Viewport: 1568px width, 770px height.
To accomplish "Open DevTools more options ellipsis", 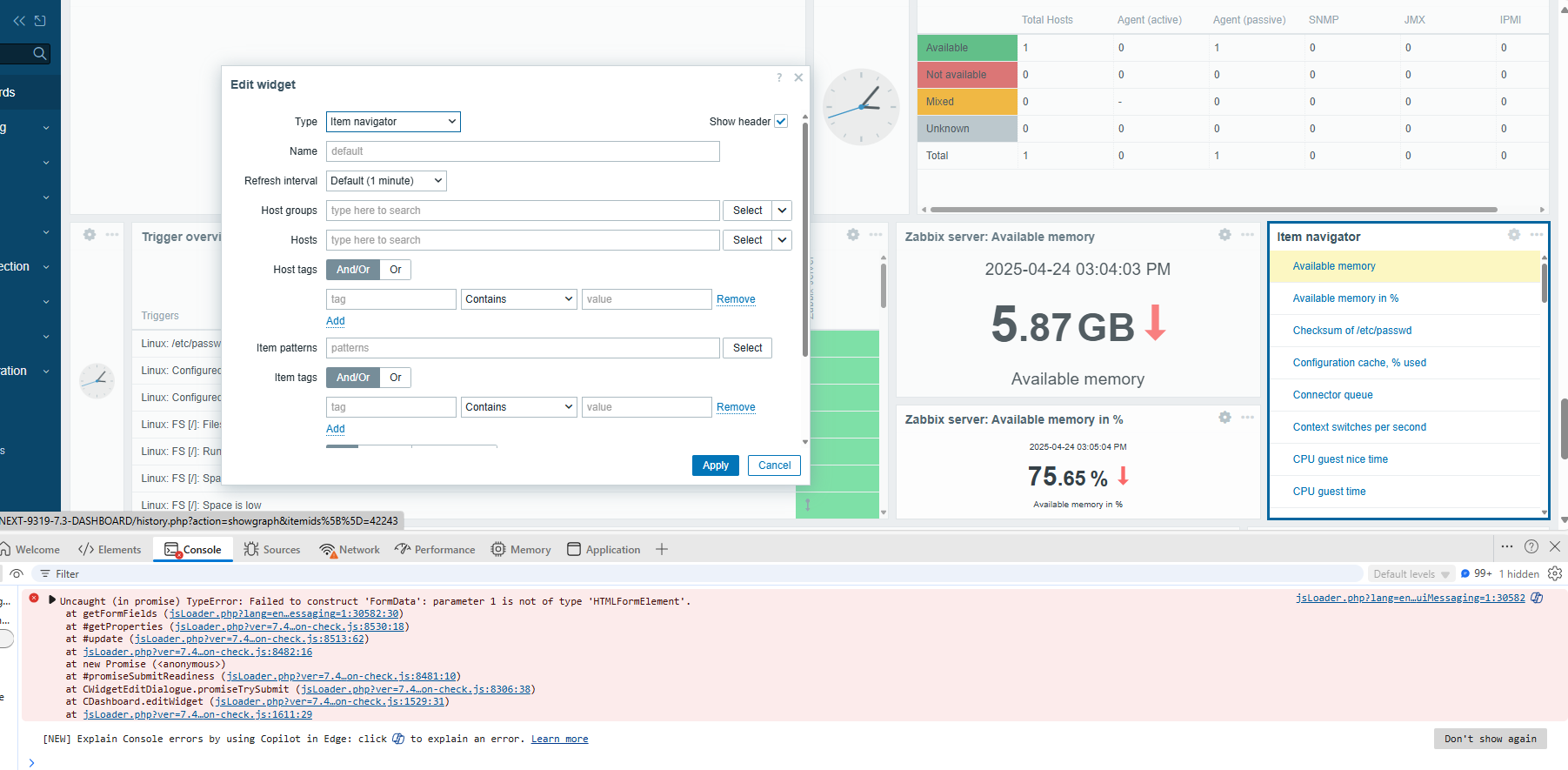I will point(1507,546).
